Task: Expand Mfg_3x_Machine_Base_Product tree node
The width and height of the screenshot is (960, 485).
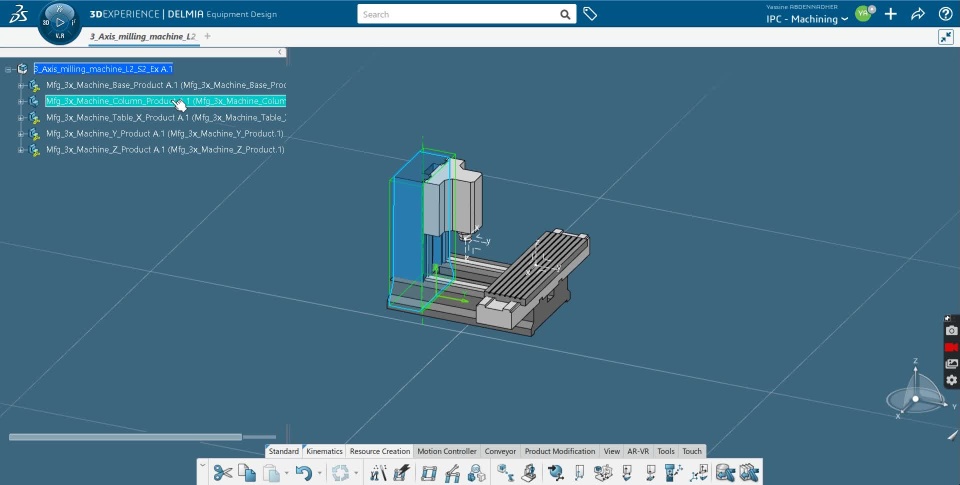Action: pyautogui.click(x=21, y=86)
